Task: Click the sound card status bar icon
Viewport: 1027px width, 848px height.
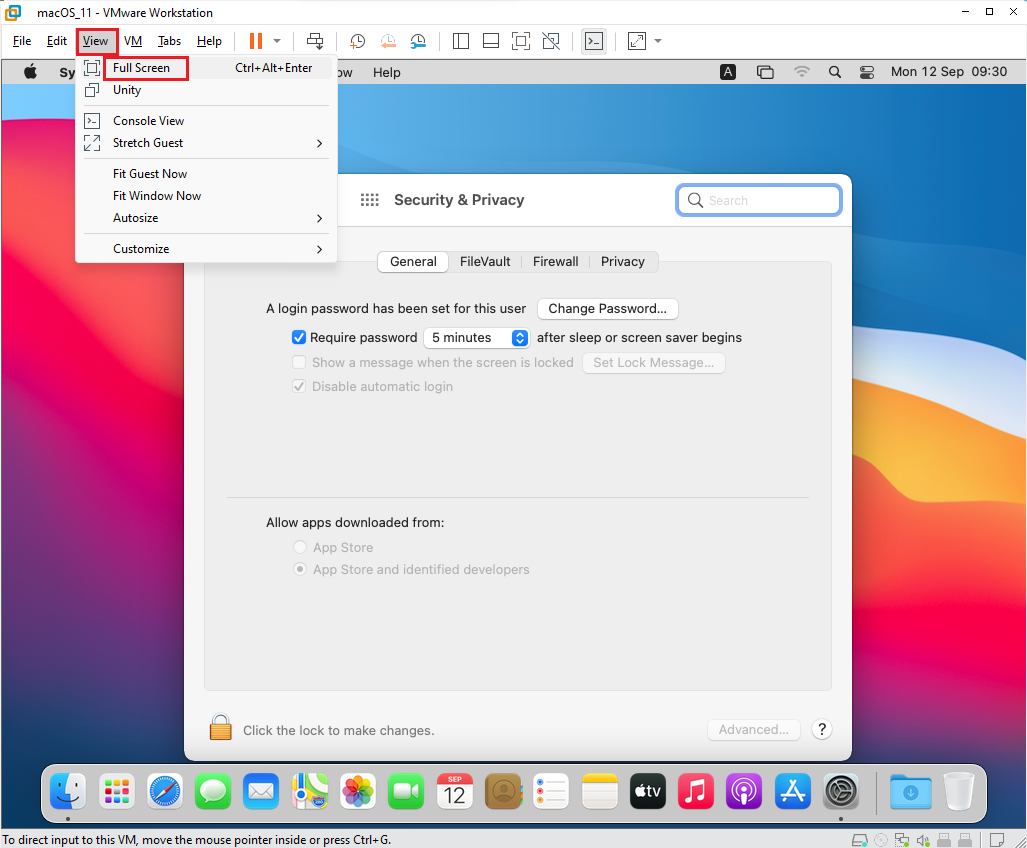Action: (923, 839)
